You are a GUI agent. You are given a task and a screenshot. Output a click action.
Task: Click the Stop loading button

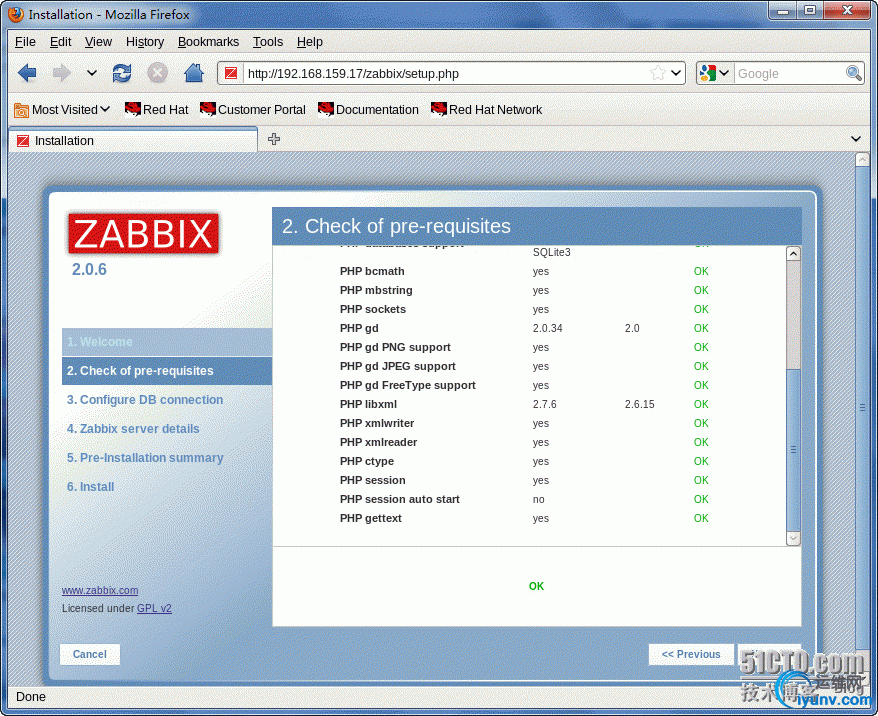click(x=157, y=73)
